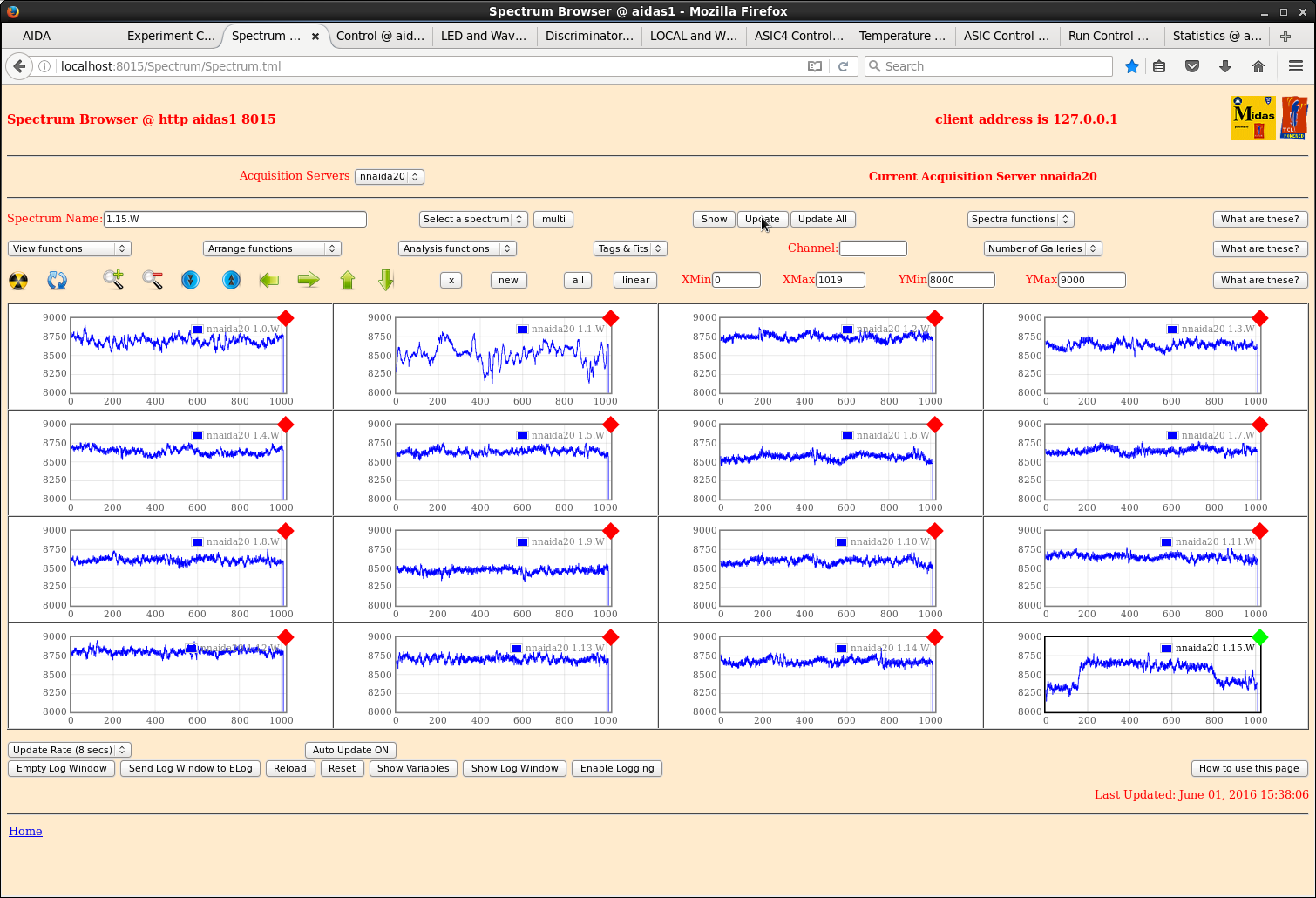Zoom out with the magnifier minus icon
This screenshot has width=1316, height=898.
[x=153, y=280]
